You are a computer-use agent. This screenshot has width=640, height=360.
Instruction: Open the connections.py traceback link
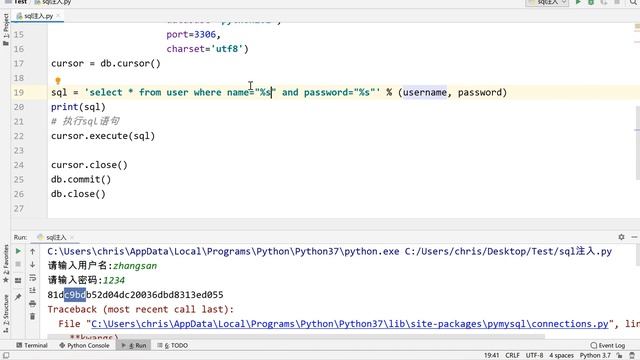pyautogui.click(x=350, y=324)
